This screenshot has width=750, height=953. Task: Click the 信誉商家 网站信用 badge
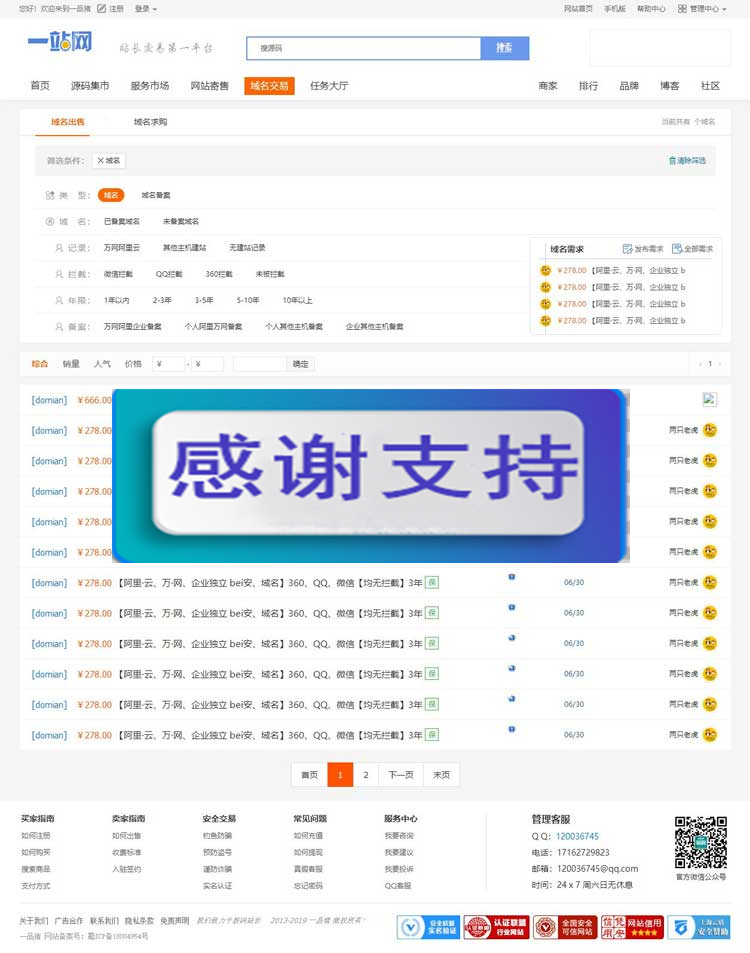(x=632, y=927)
